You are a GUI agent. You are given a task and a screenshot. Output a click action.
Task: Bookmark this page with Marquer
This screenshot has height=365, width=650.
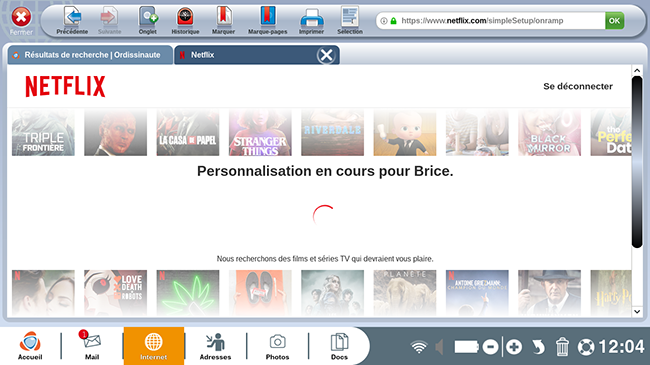pyautogui.click(x=223, y=20)
